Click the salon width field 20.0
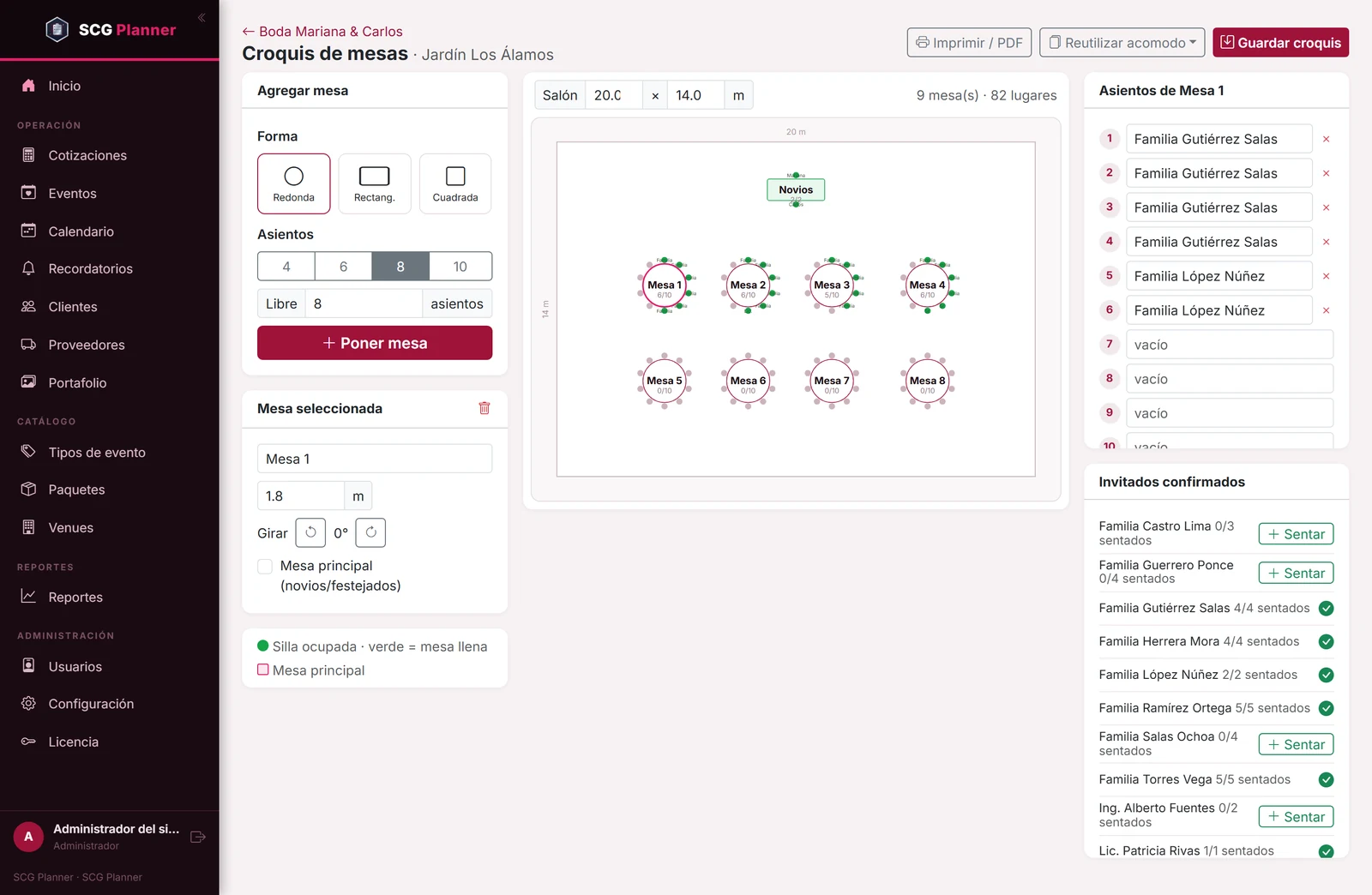1372x895 pixels. click(613, 95)
